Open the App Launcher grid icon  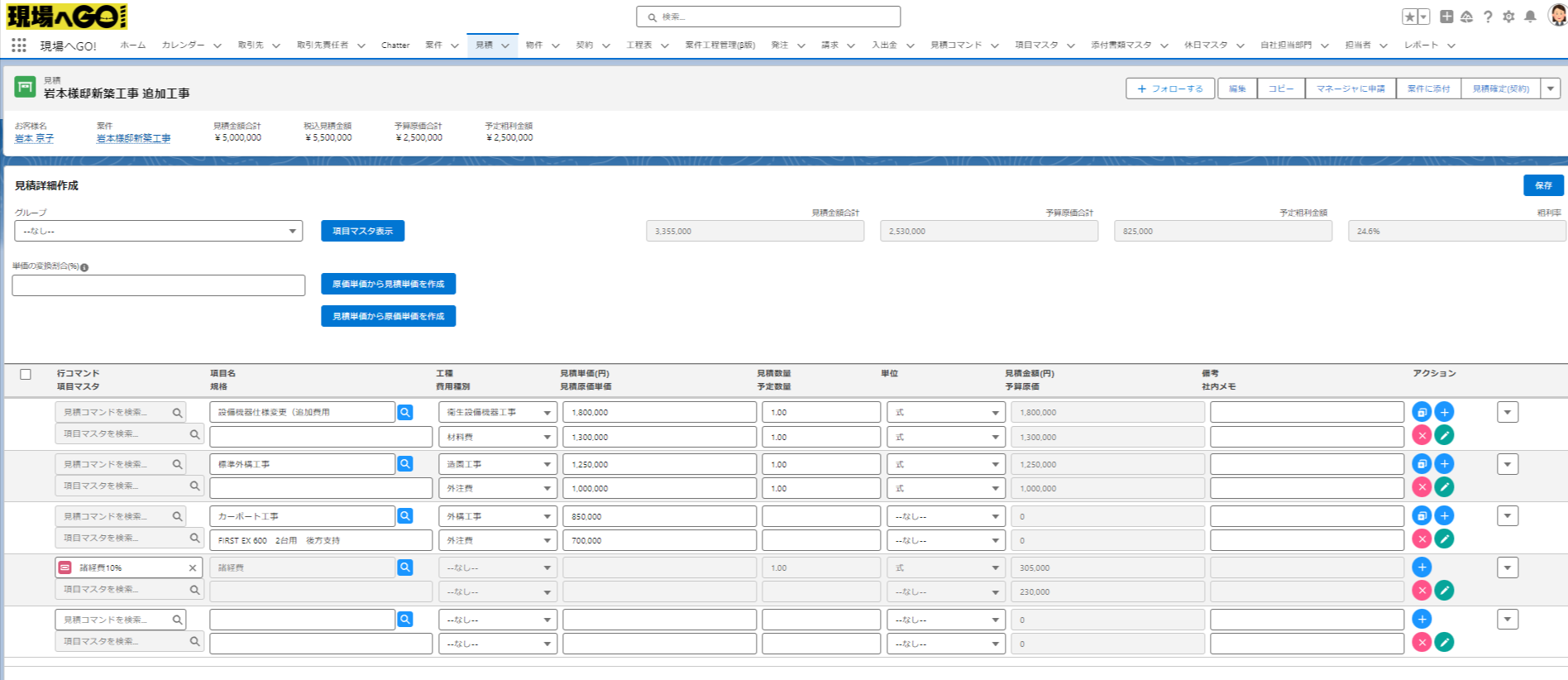coord(19,45)
